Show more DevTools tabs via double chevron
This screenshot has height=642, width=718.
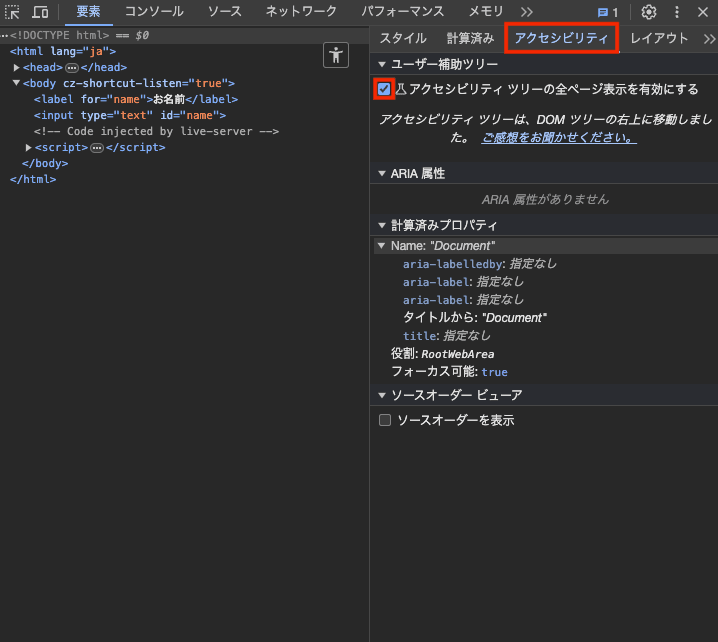coord(527,12)
